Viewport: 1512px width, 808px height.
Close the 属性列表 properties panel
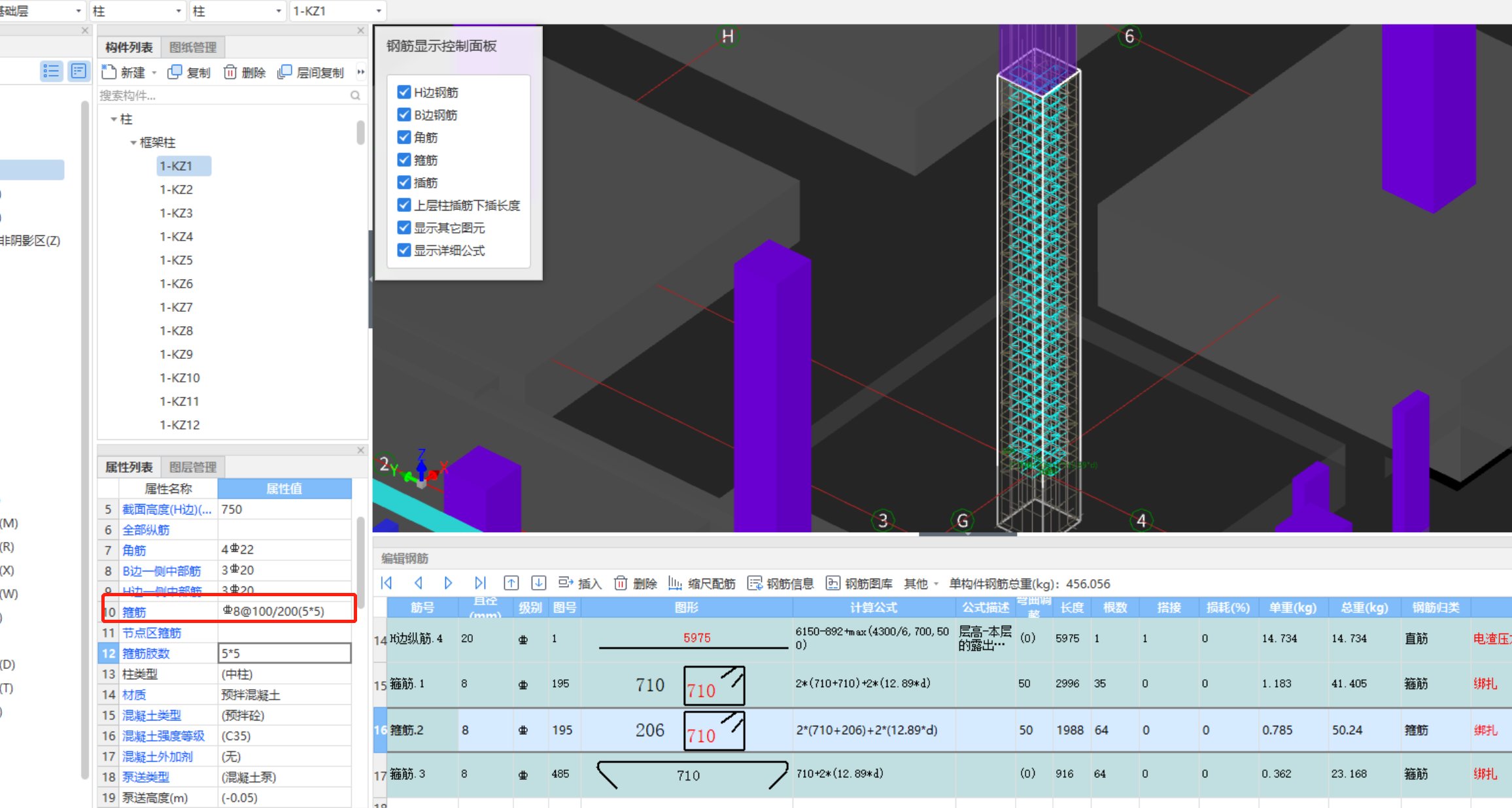click(x=360, y=450)
